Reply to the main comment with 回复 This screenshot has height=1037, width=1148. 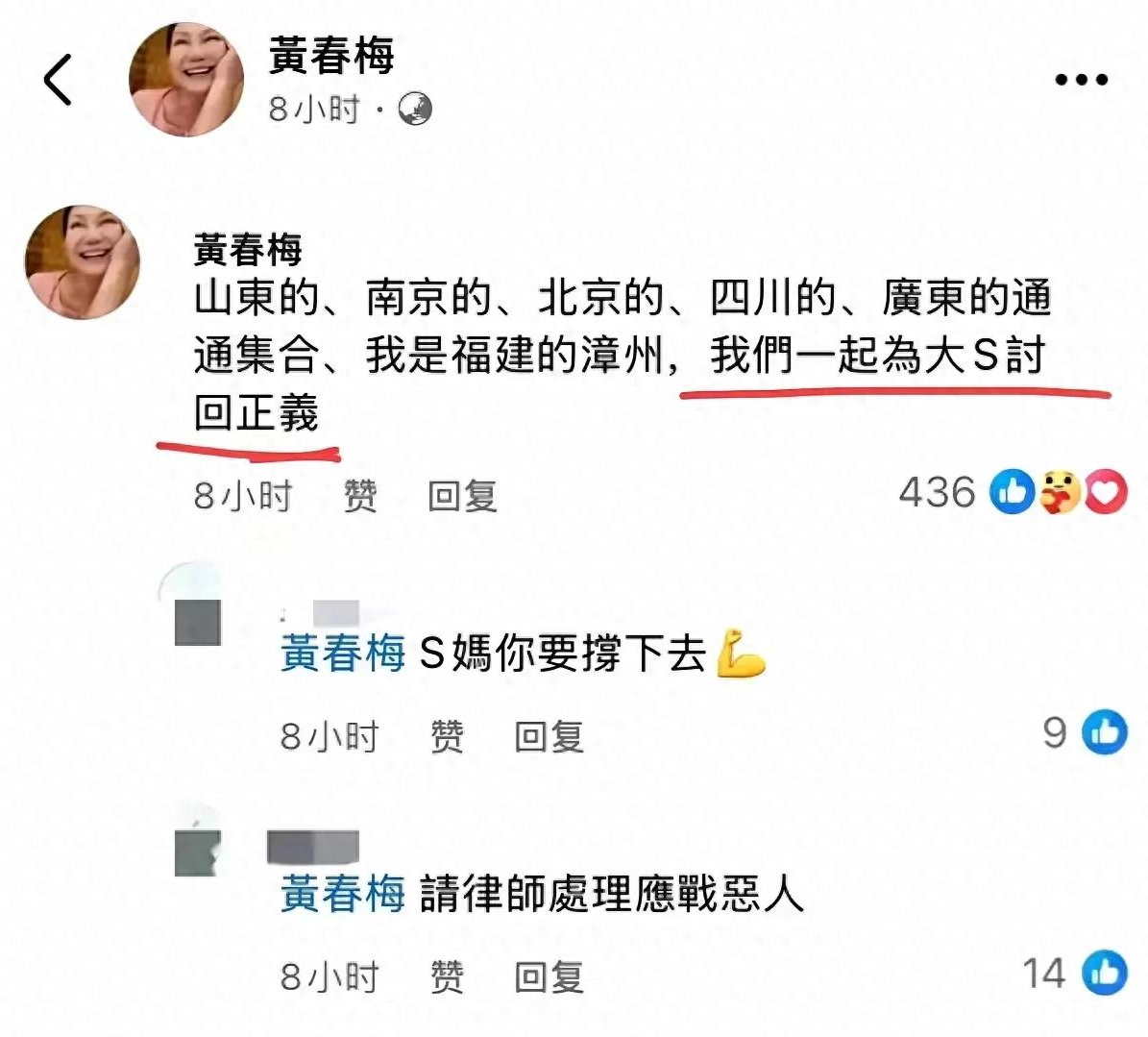[462, 496]
